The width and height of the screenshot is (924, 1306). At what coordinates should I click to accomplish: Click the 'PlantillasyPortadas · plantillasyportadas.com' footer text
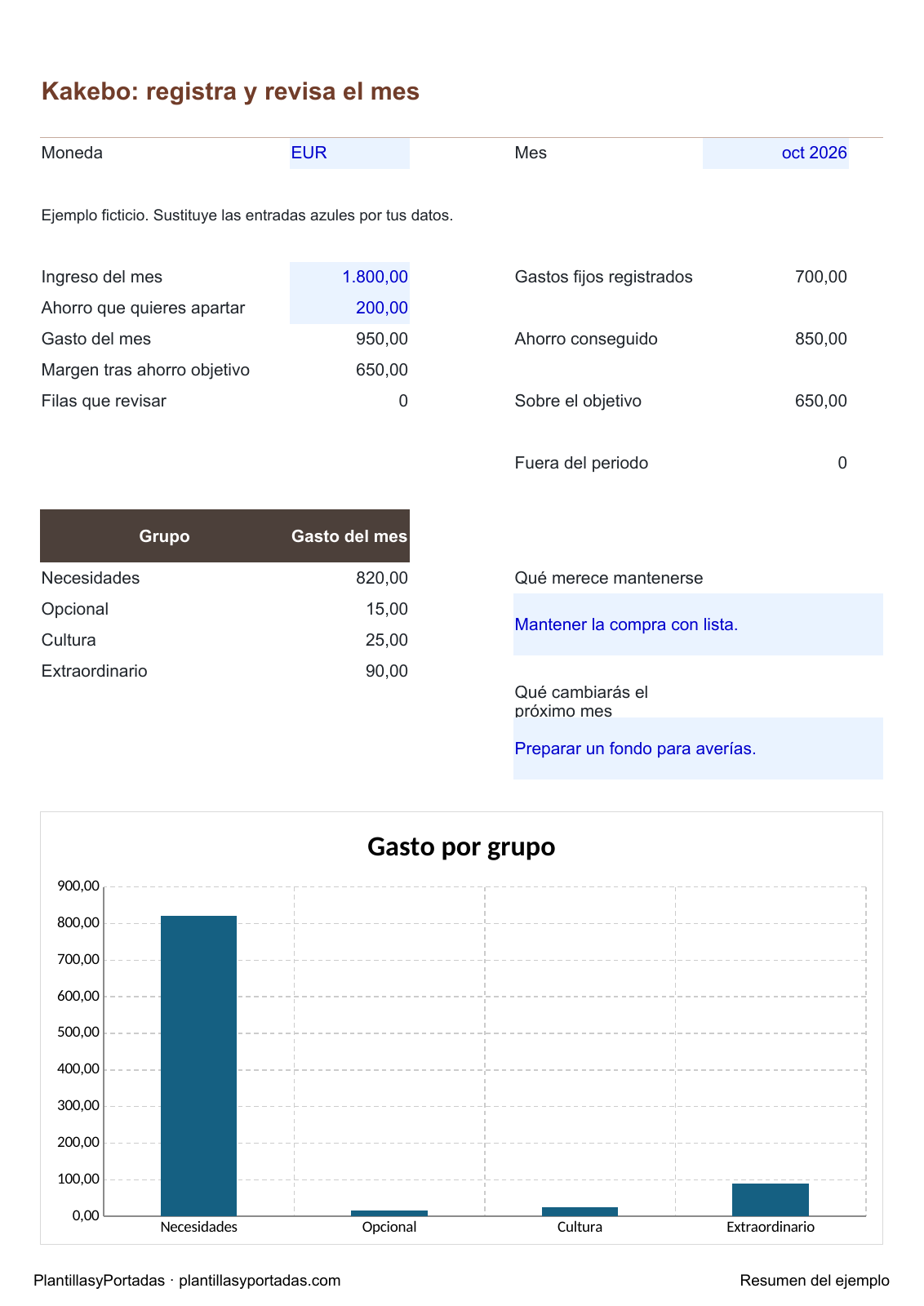tap(187, 1281)
